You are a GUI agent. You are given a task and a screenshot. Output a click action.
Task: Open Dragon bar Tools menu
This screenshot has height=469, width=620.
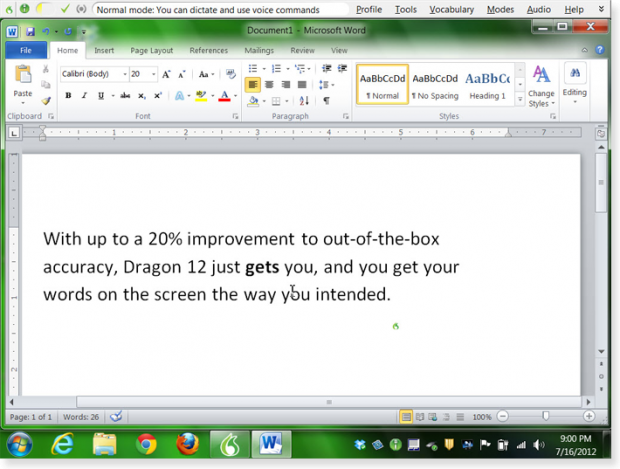pyautogui.click(x=406, y=9)
